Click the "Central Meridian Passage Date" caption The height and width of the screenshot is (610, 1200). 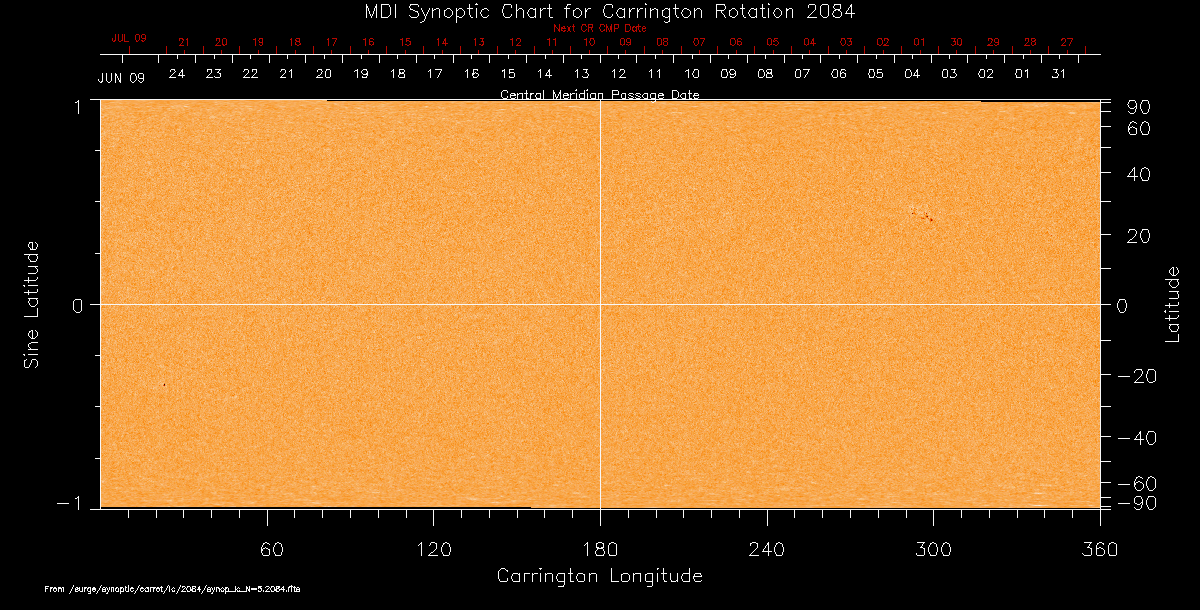coord(600,95)
